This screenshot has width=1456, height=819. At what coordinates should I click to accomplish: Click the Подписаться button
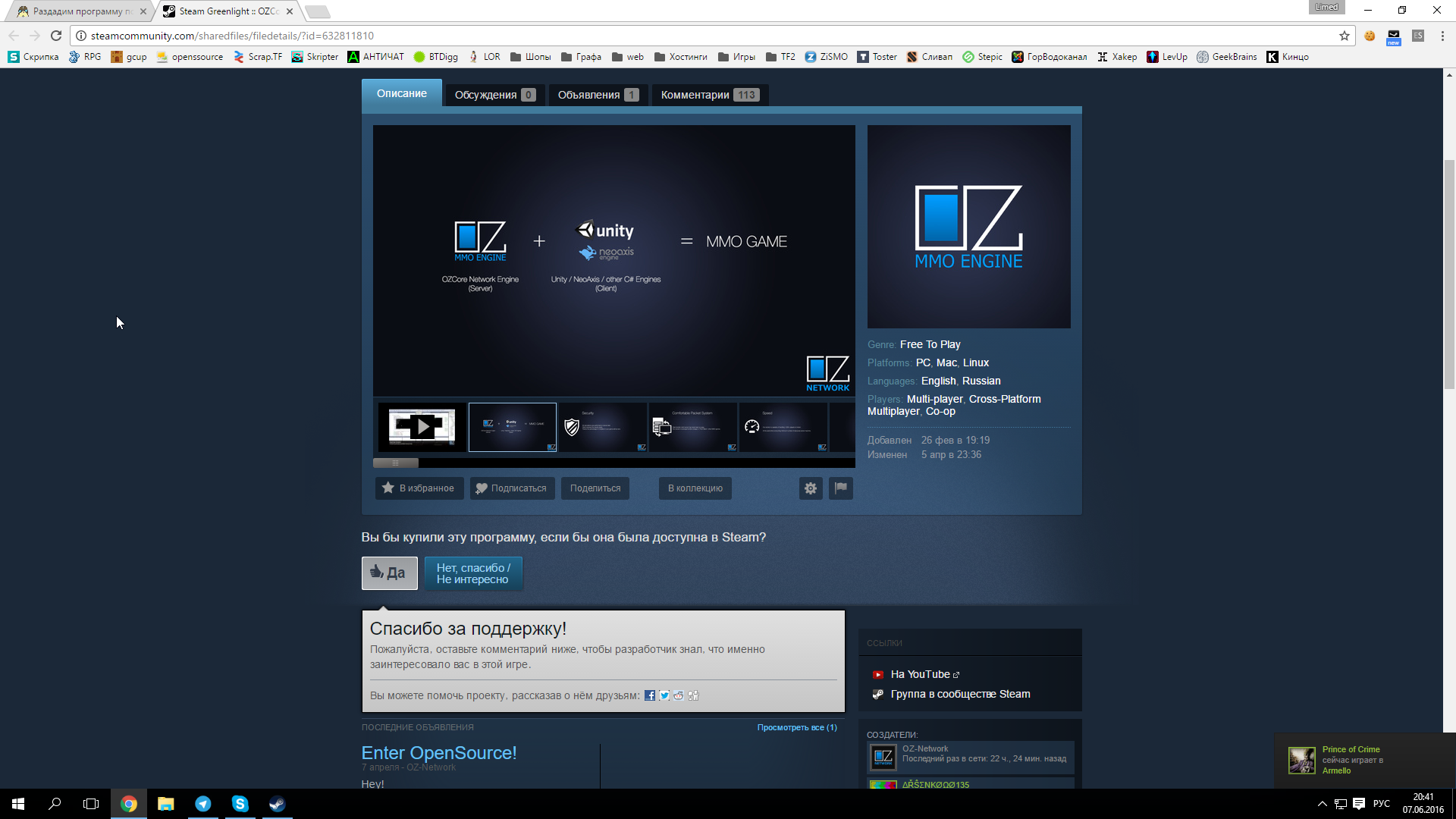(x=513, y=488)
